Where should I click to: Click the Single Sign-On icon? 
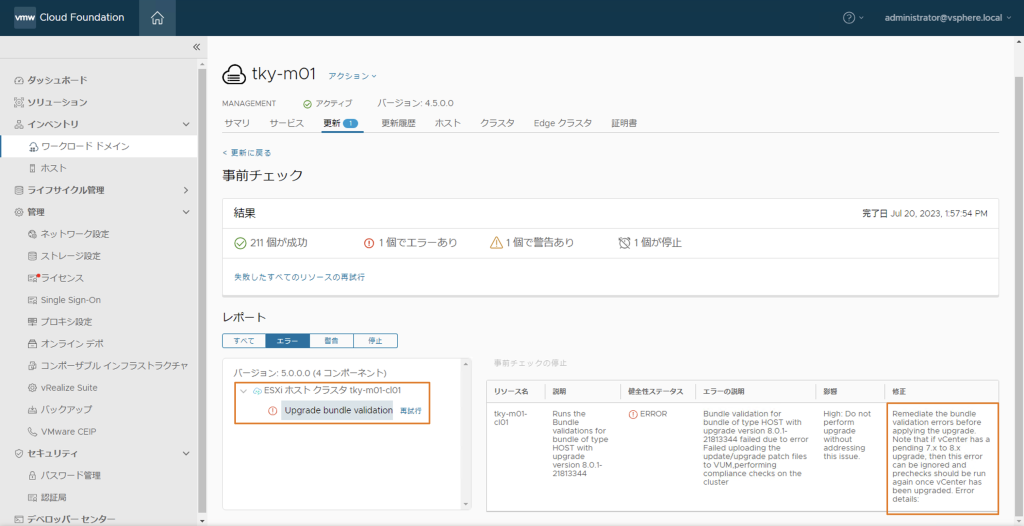(33, 300)
